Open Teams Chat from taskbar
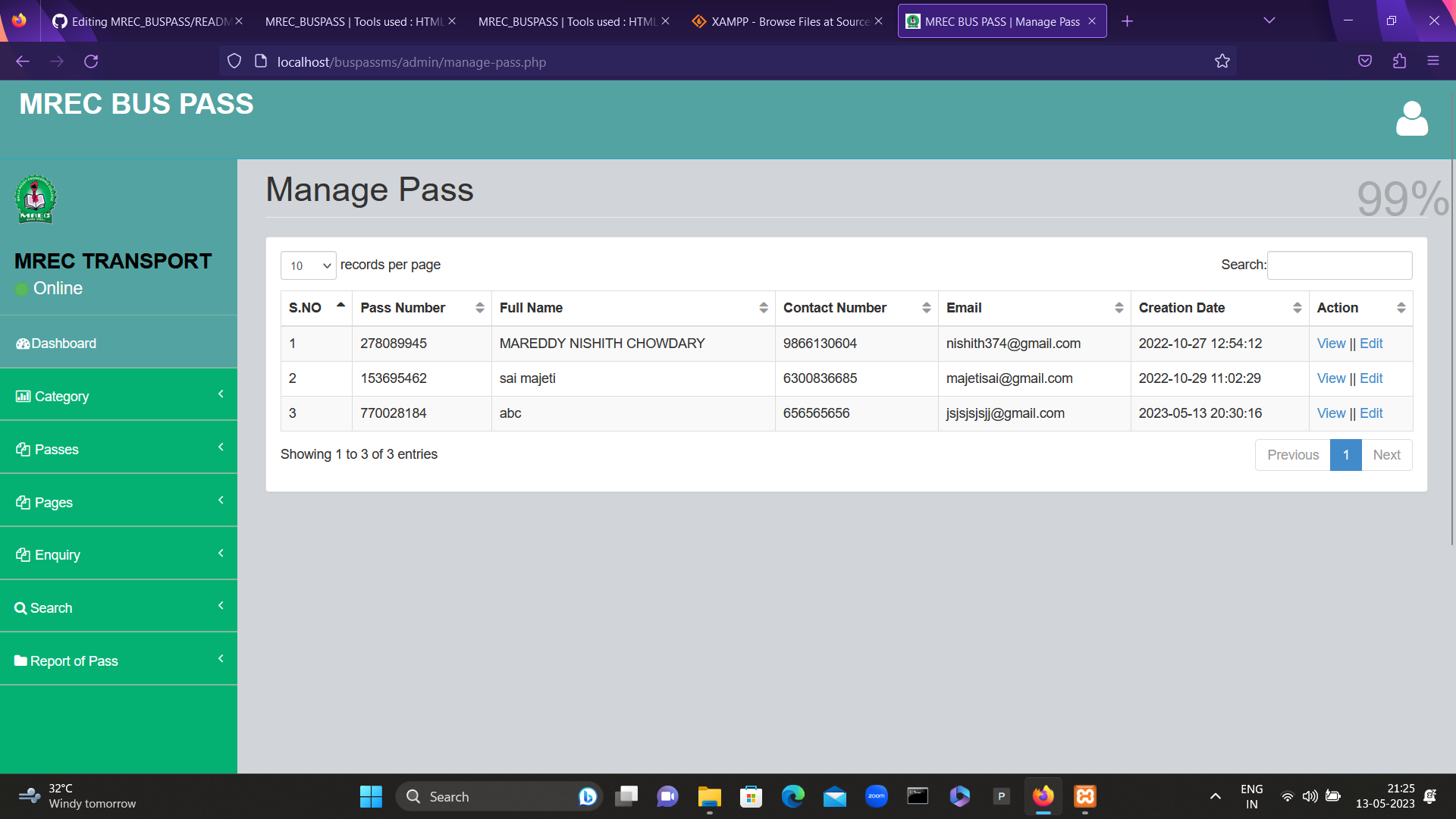This screenshot has height=819, width=1456. (667, 796)
